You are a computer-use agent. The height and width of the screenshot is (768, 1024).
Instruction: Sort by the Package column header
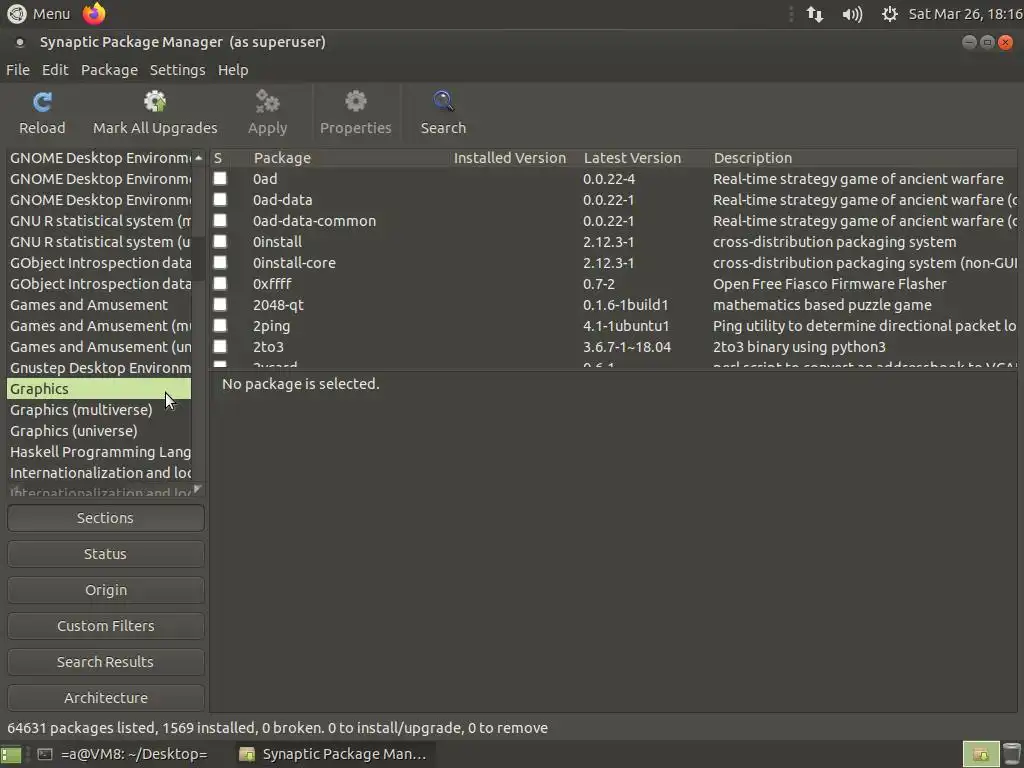click(347, 158)
